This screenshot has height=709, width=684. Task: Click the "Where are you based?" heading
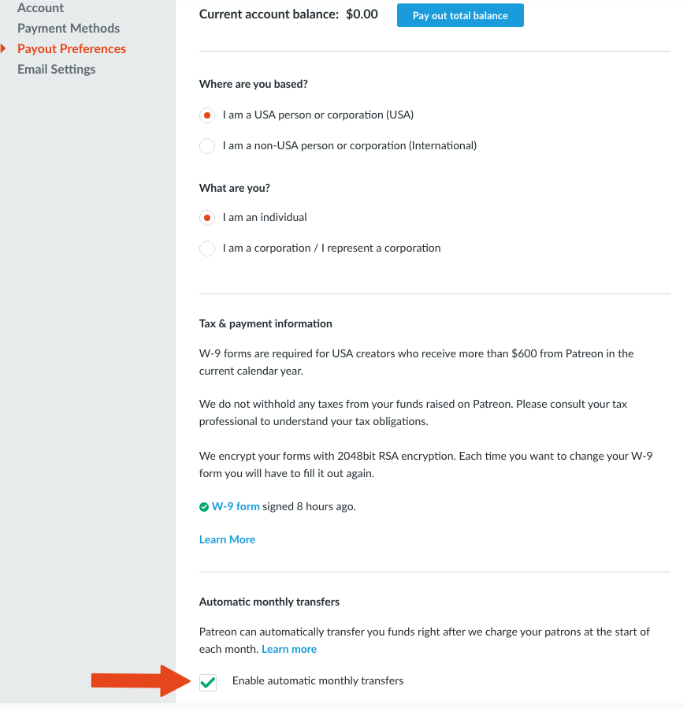pyautogui.click(x=255, y=84)
